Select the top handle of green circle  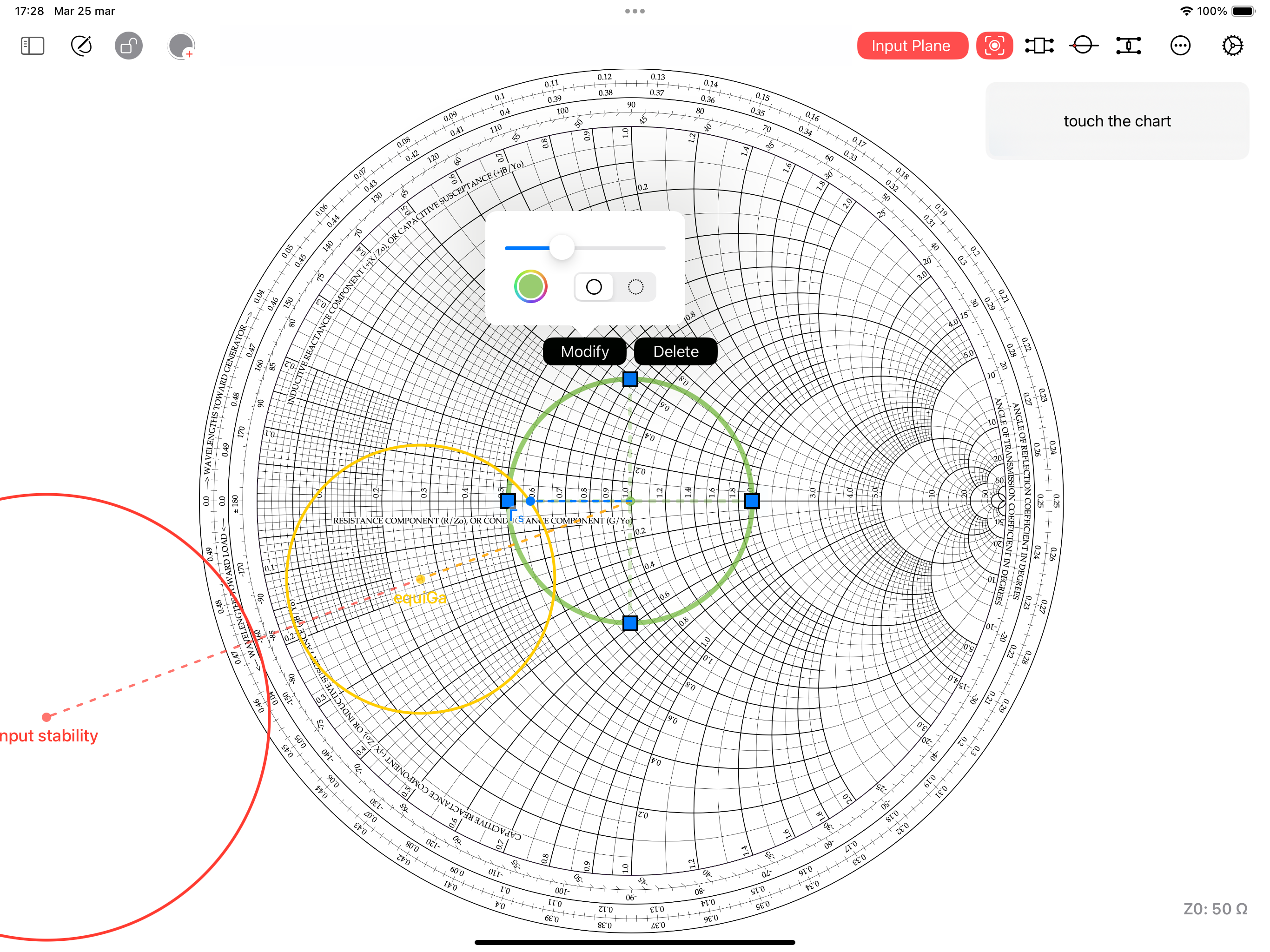(x=630, y=379)
